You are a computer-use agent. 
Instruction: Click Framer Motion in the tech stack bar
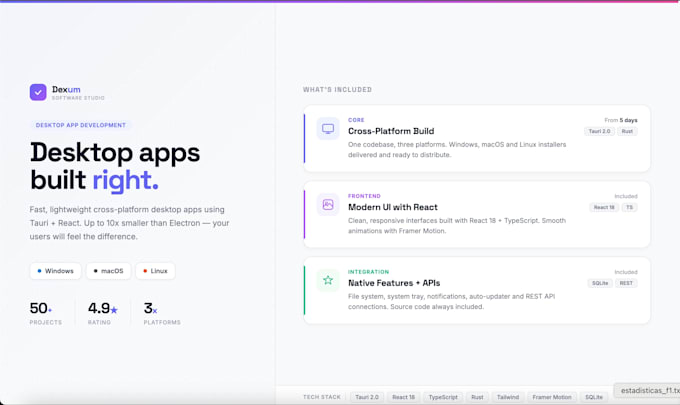point(552,397)
